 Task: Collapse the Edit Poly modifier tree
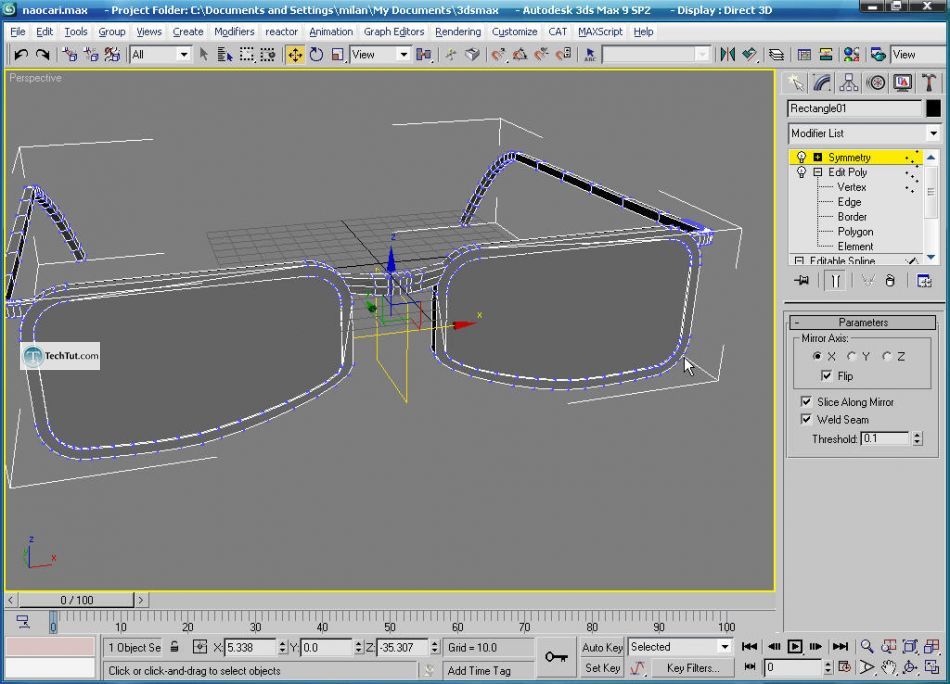tap(817, 173)
